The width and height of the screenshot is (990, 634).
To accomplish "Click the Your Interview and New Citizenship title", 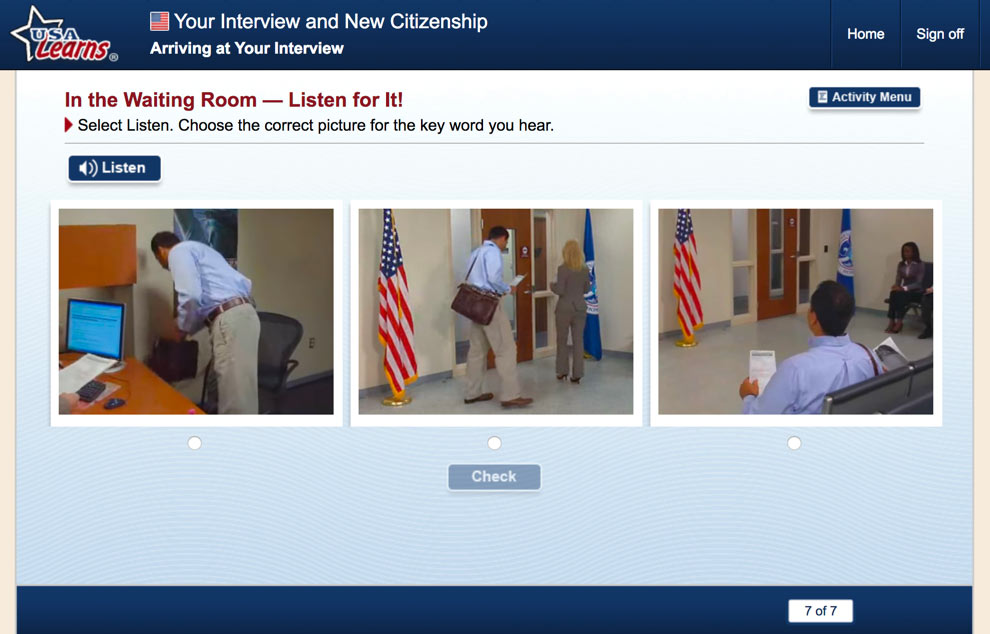I will click(330, 21).
